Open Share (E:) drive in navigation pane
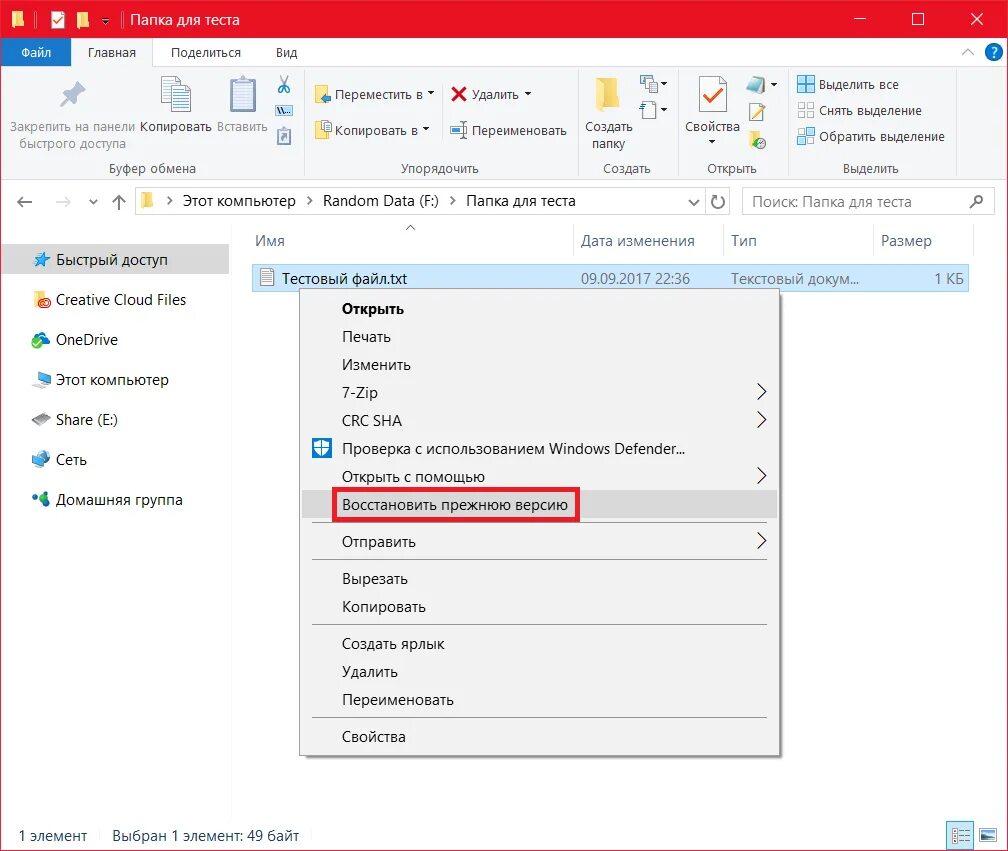This screenshot has height=851, width=1008. click(x=115, y=420)
